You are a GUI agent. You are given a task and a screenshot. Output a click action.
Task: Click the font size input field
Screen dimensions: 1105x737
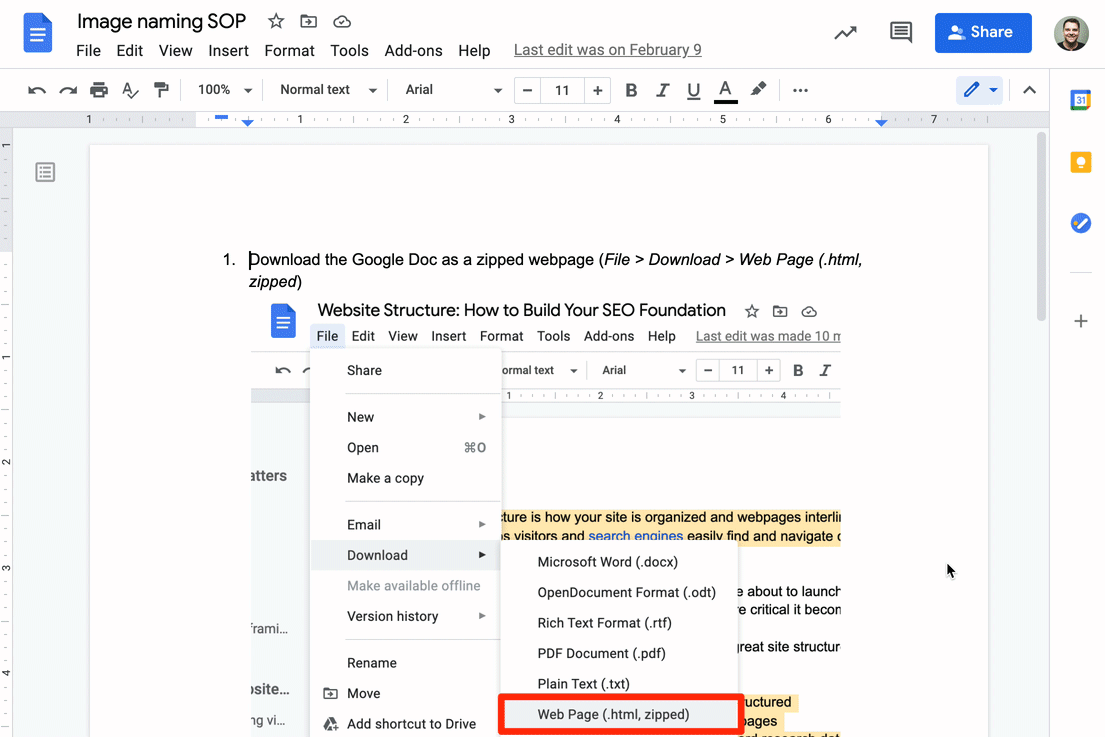point(562,90)
